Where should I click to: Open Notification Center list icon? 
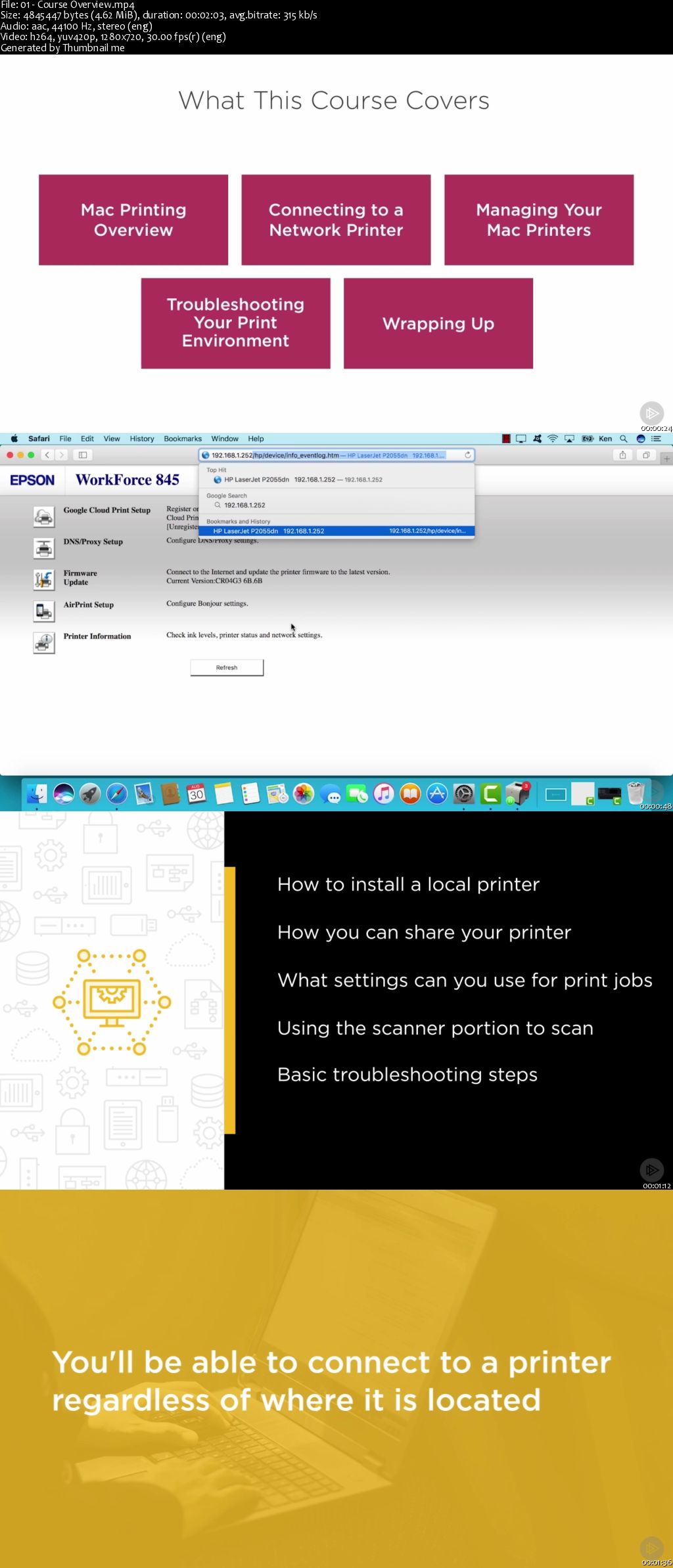656,439
